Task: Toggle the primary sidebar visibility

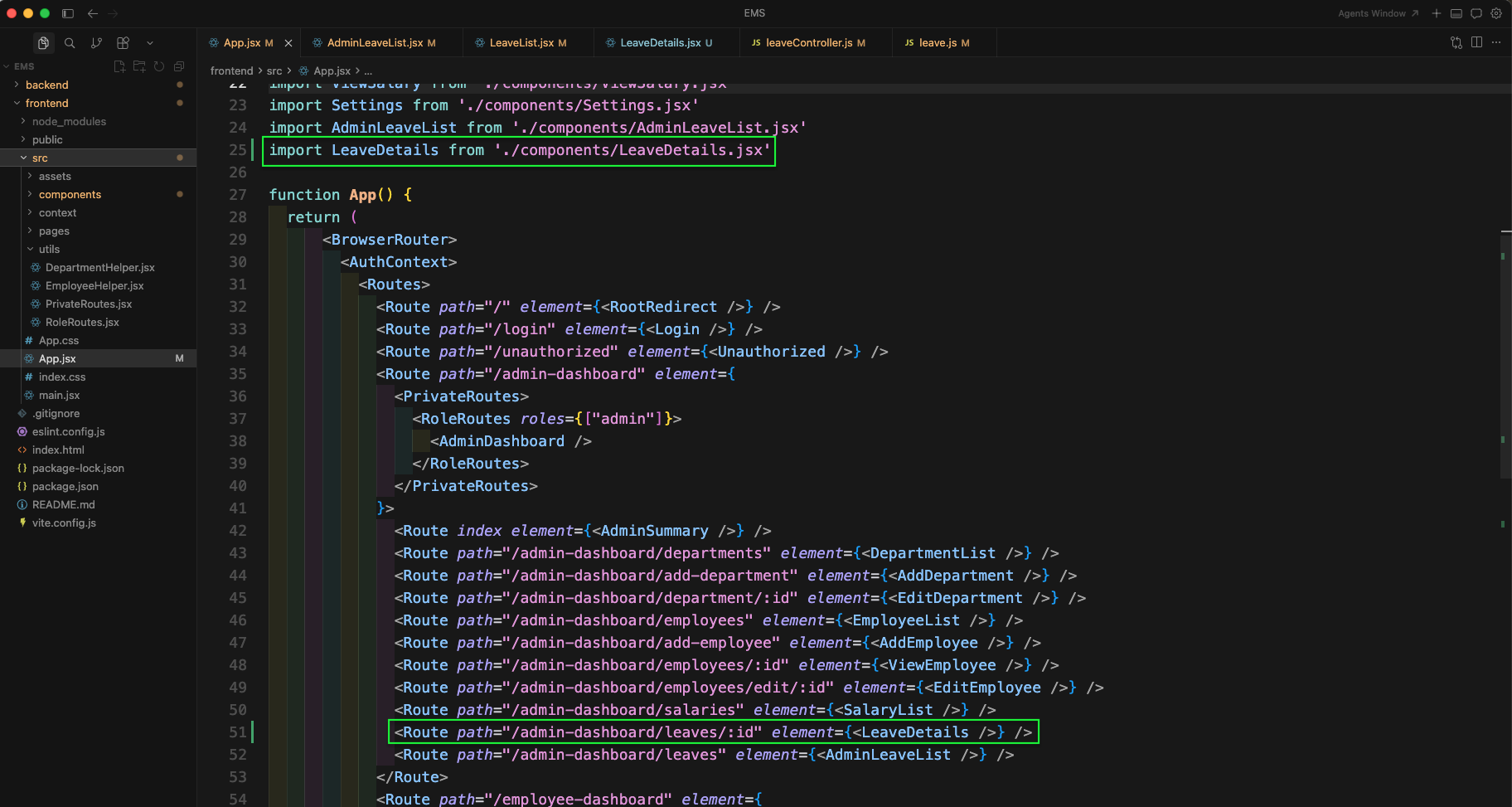Action: (x=68, y=13)
